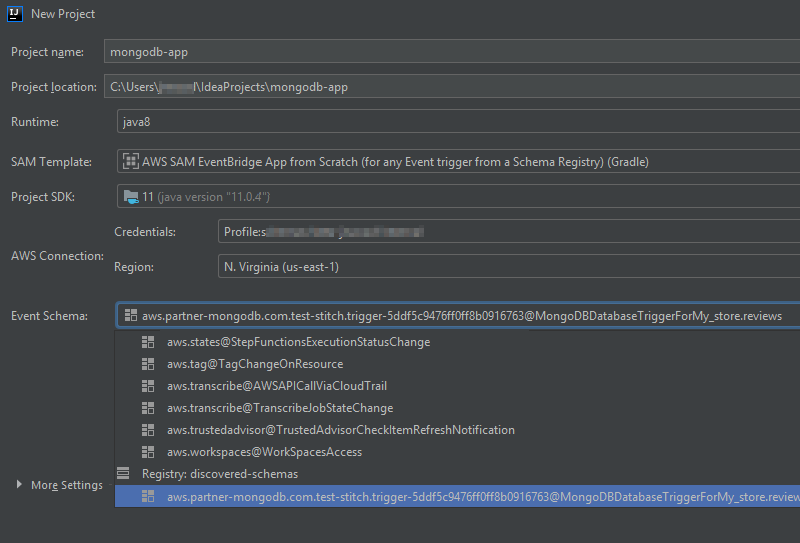Click the 'SAM Template:' label
800x543 pixels.
(x=52, y=162)
